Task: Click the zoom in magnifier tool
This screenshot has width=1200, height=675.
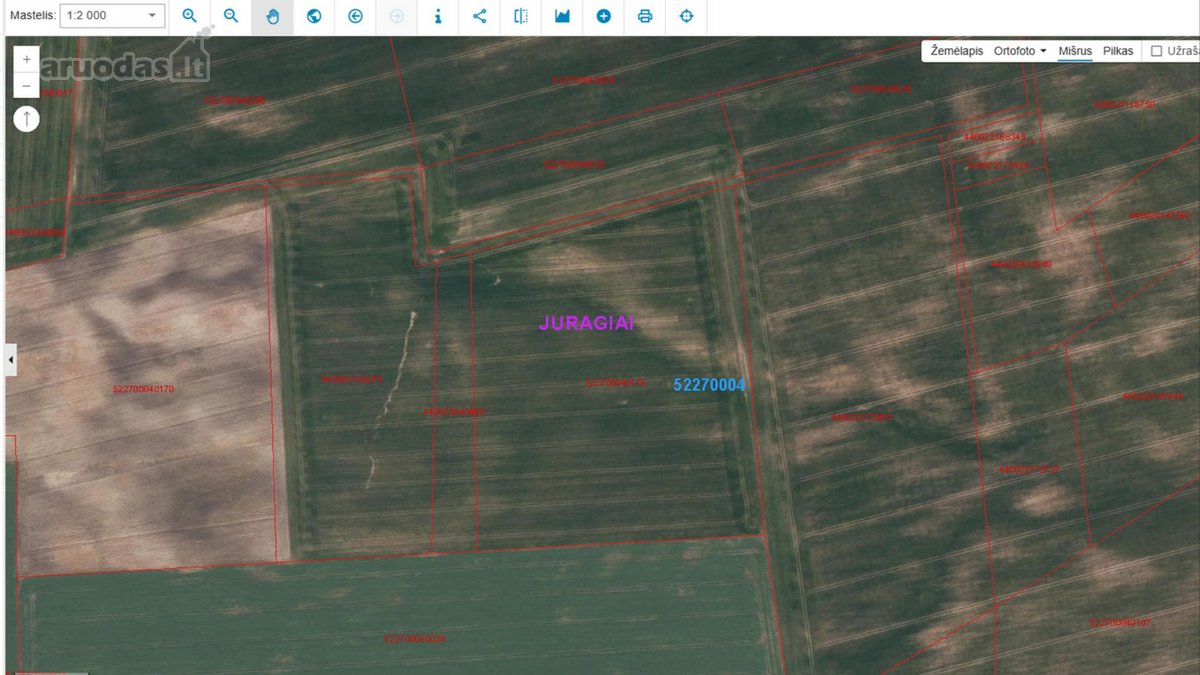Action: pos(190,16)
